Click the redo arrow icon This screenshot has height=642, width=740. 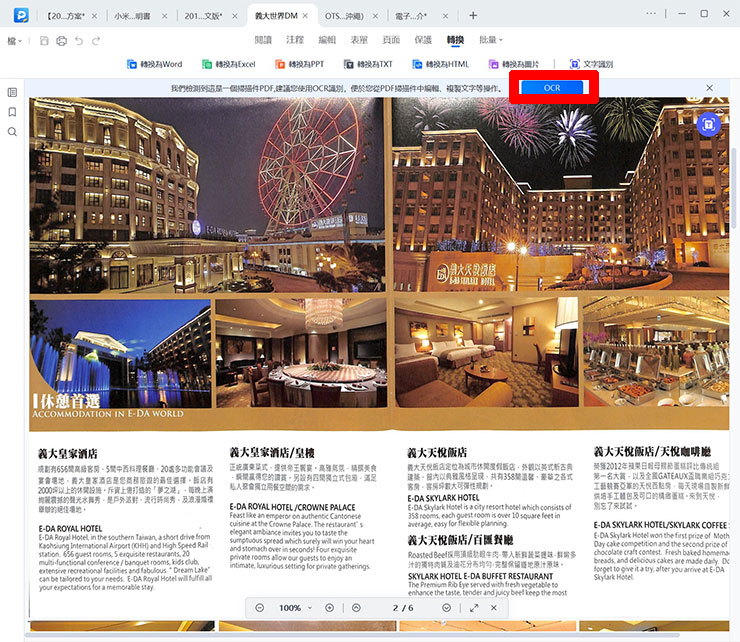(x=96, y=41)
